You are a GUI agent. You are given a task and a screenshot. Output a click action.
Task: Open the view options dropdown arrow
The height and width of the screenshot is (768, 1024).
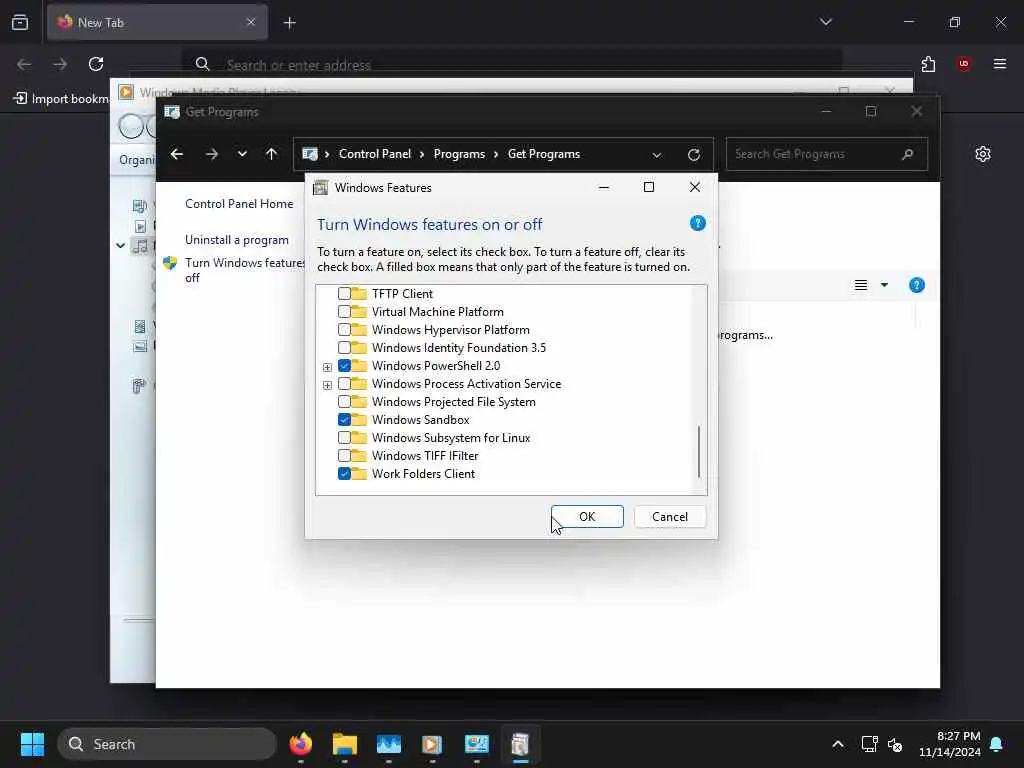[x=884, y=285]
